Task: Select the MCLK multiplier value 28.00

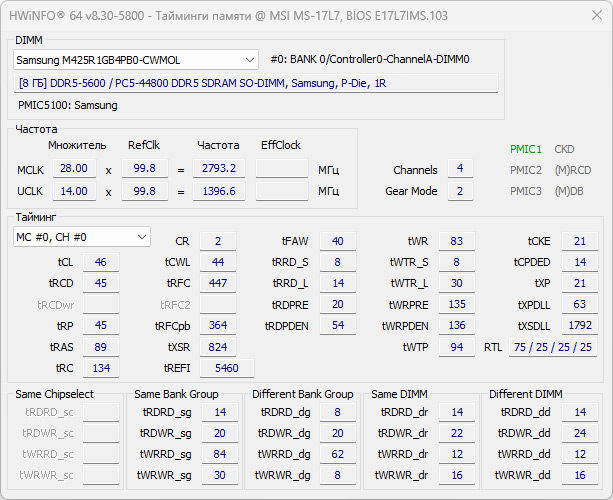Action: click(x=75, y=169)
